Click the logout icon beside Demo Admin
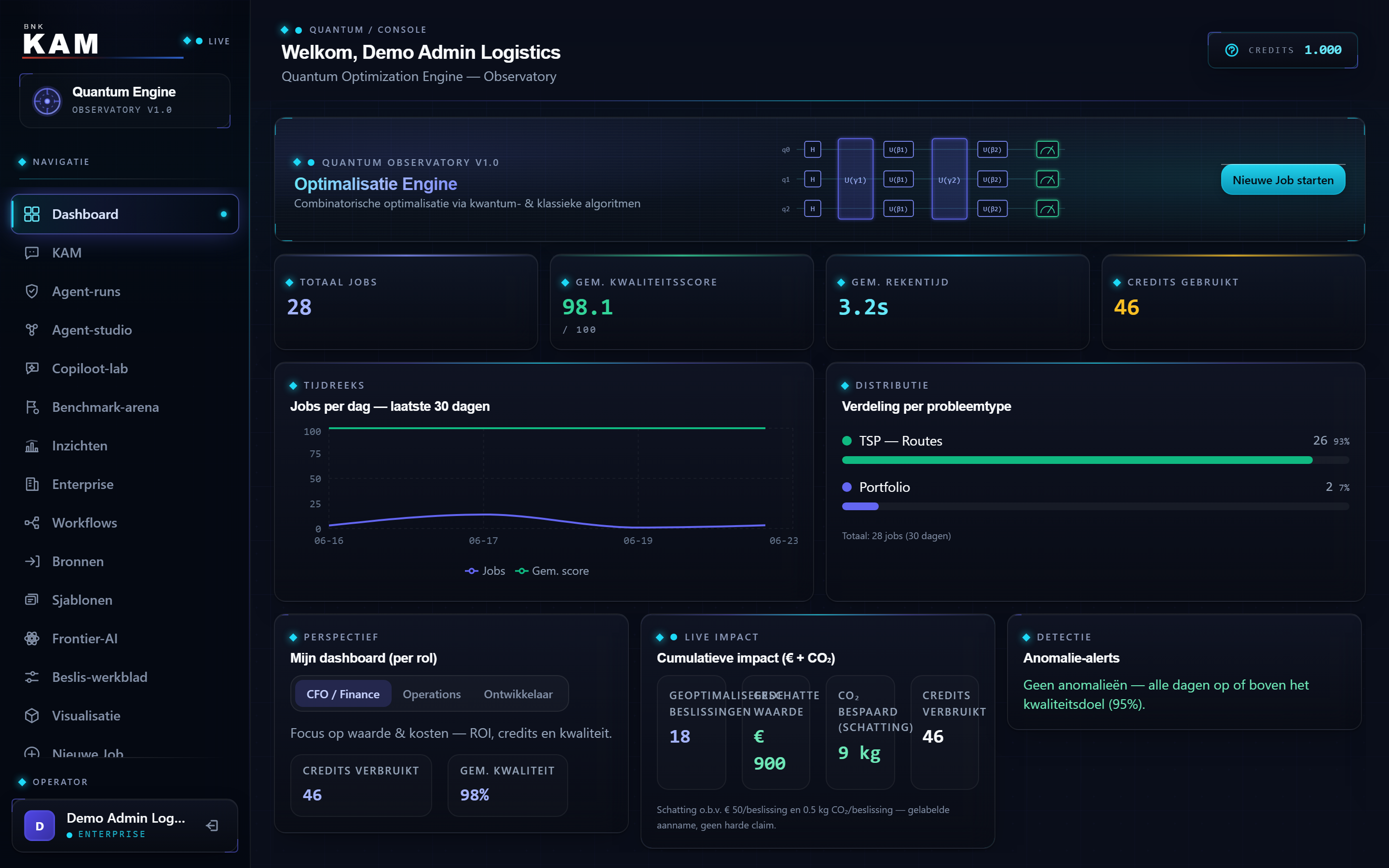 tap(212, 826)
